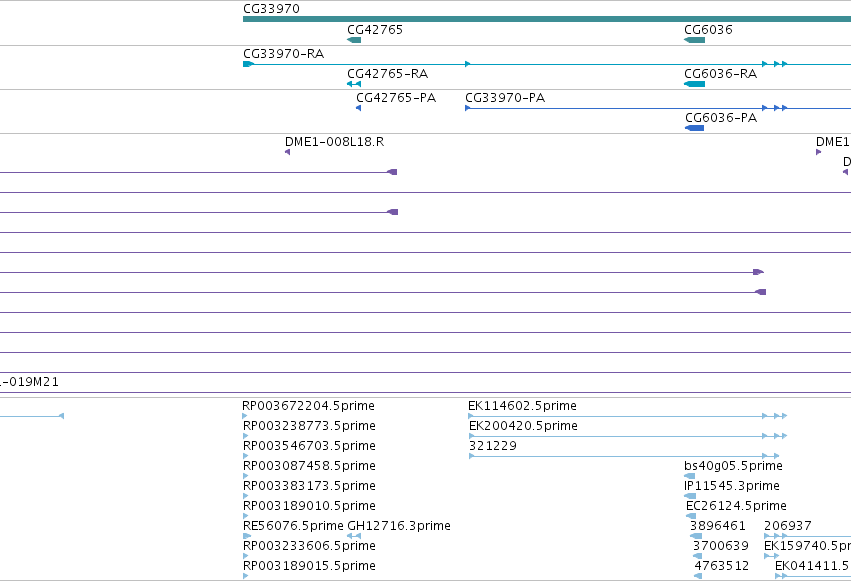
Task: Click the CG6036 gene arrow glyph
Action: (695, 40)
